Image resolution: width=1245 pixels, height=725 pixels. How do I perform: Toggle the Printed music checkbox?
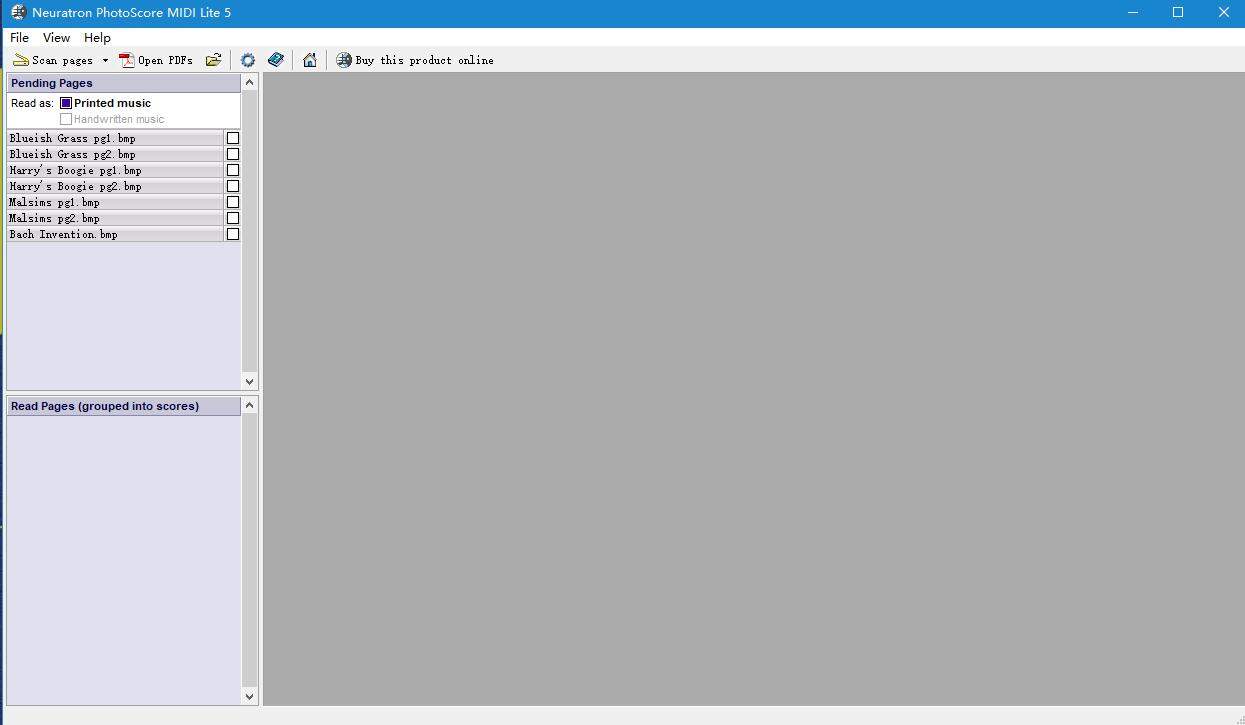click(x=64, y=102)
